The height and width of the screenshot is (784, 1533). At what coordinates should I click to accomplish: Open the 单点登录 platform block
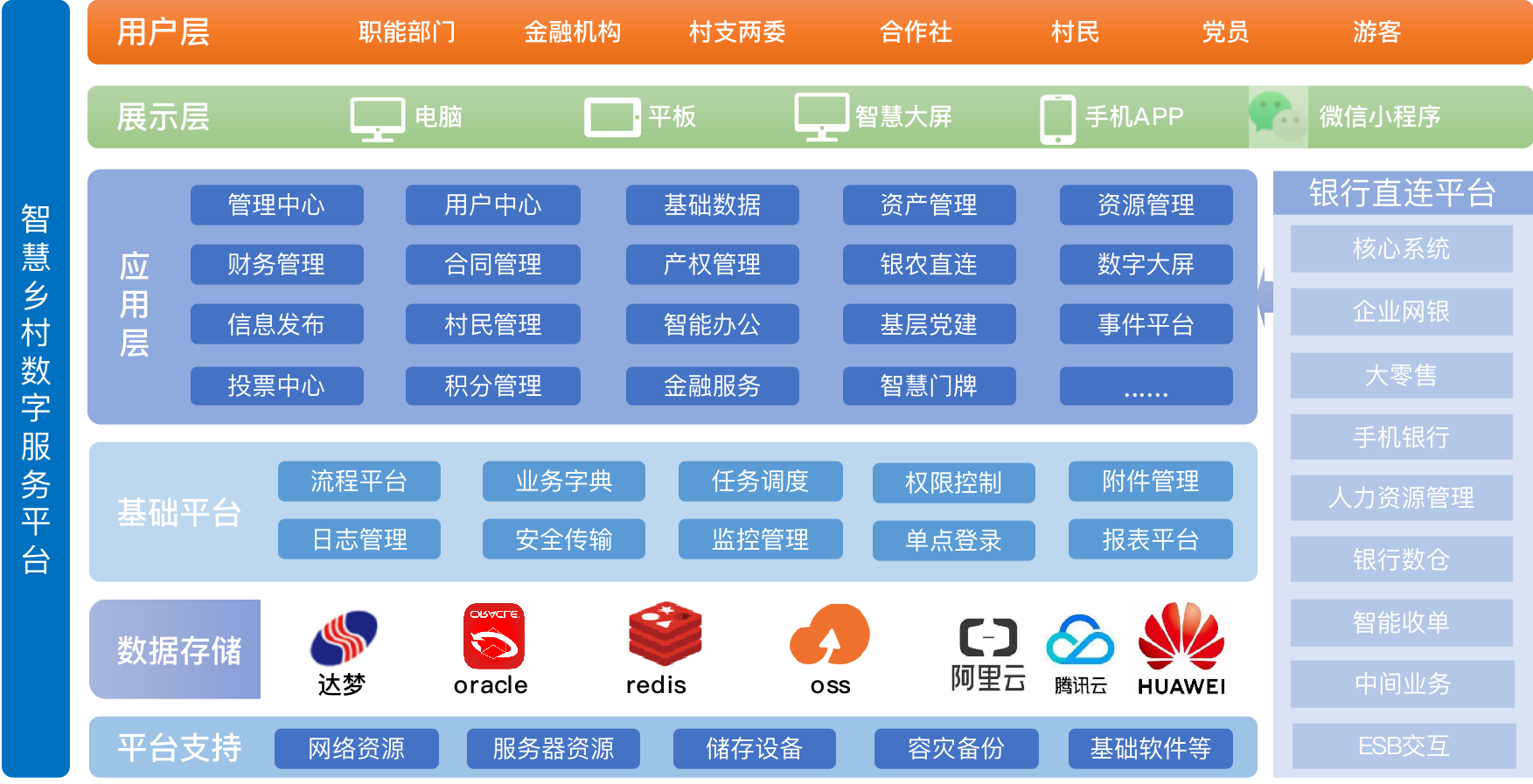click(x=953, y=540)
